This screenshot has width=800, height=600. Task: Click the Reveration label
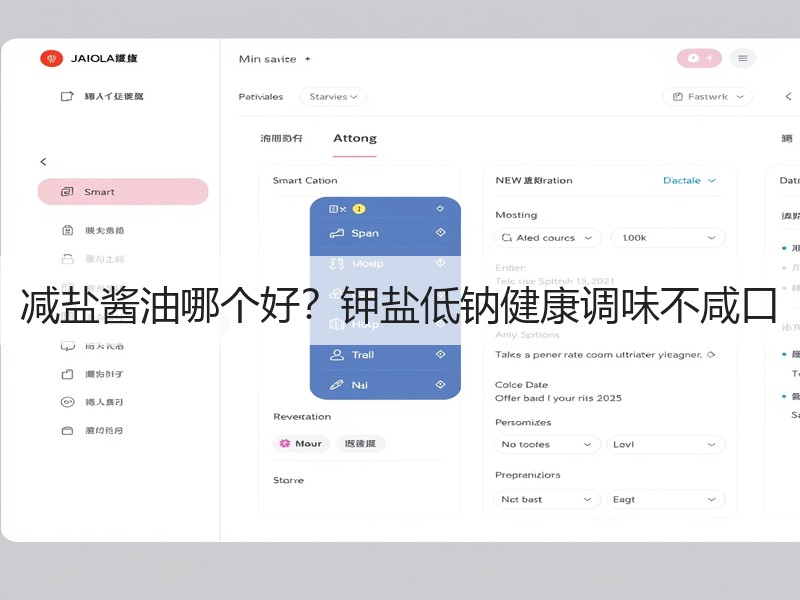click(302, 417)
